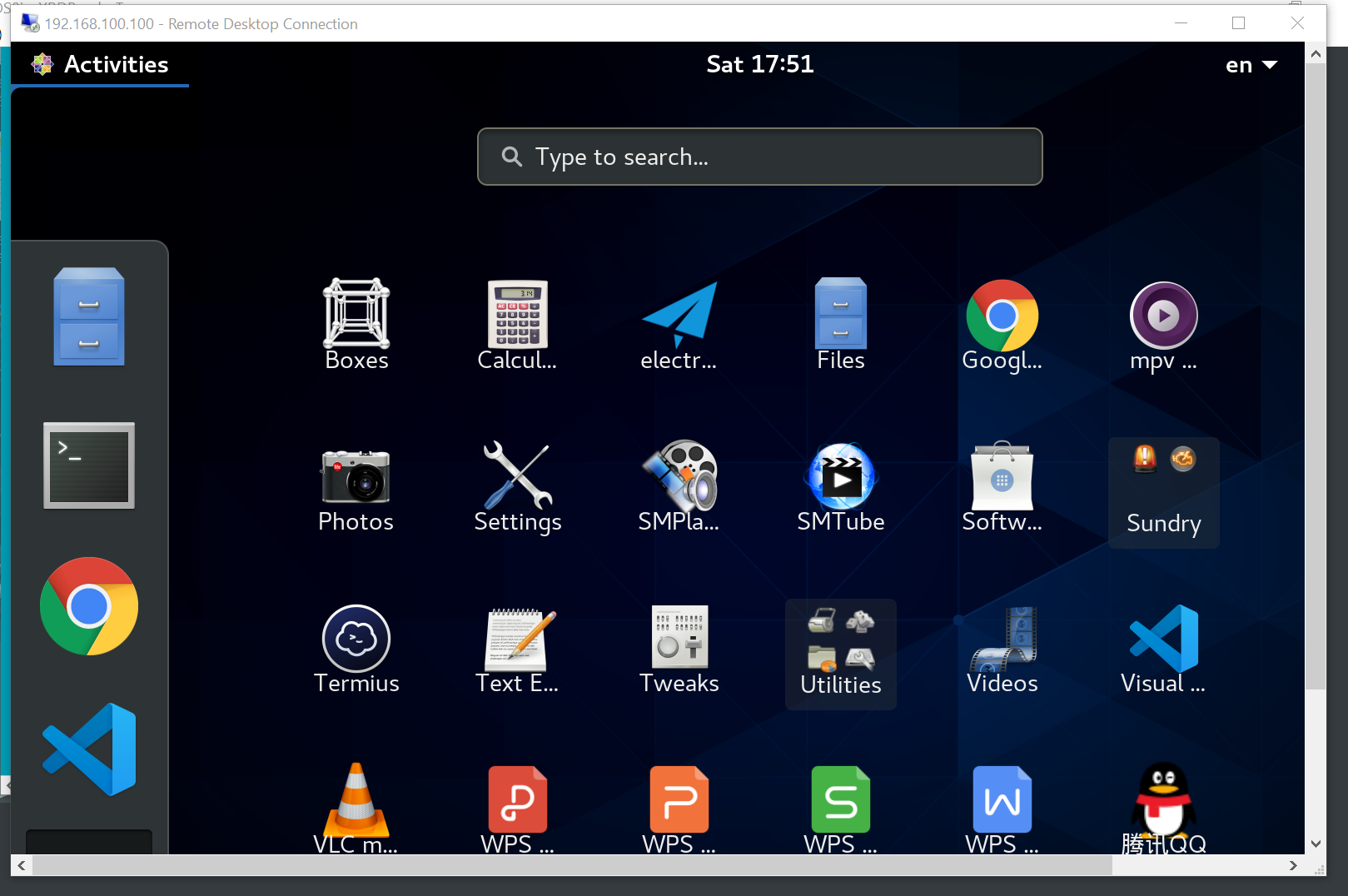Click the Remote Desktop title bar icon

point(30,23)
